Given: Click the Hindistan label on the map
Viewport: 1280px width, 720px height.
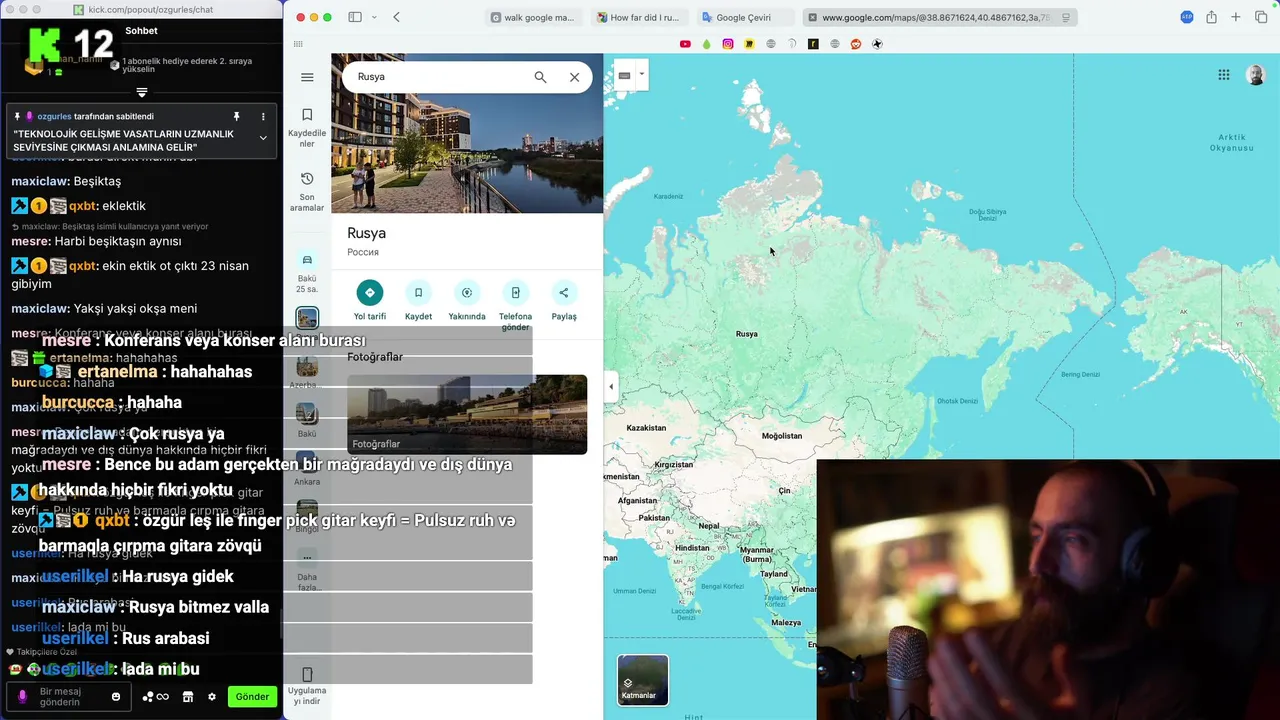Looking at the screenshot, I should pyautogui.click(x=692, y=548).
